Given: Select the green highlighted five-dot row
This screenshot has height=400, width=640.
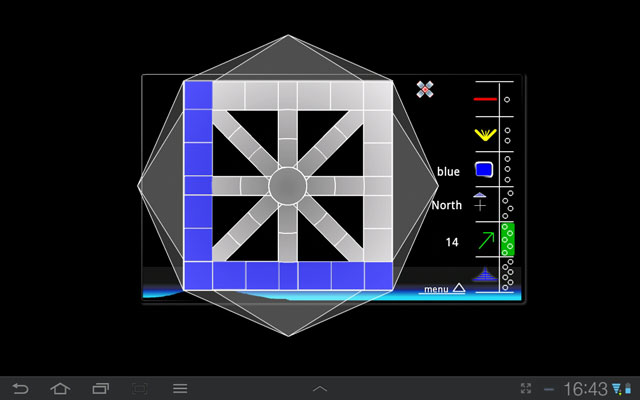Looking at the screenshot, I should coord(508,239).
